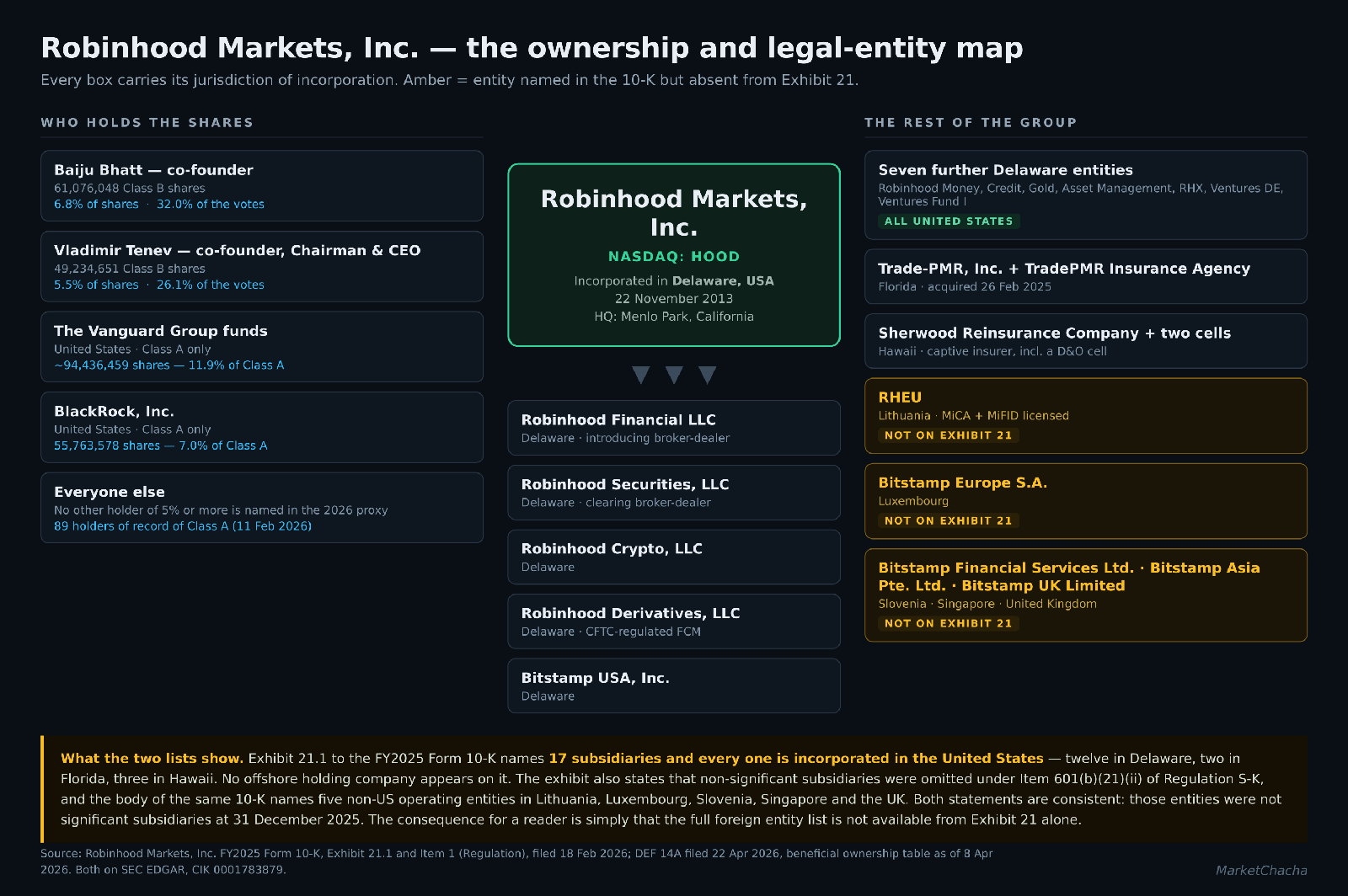Select Robinhood Securities, LLC box

(674, 493)
